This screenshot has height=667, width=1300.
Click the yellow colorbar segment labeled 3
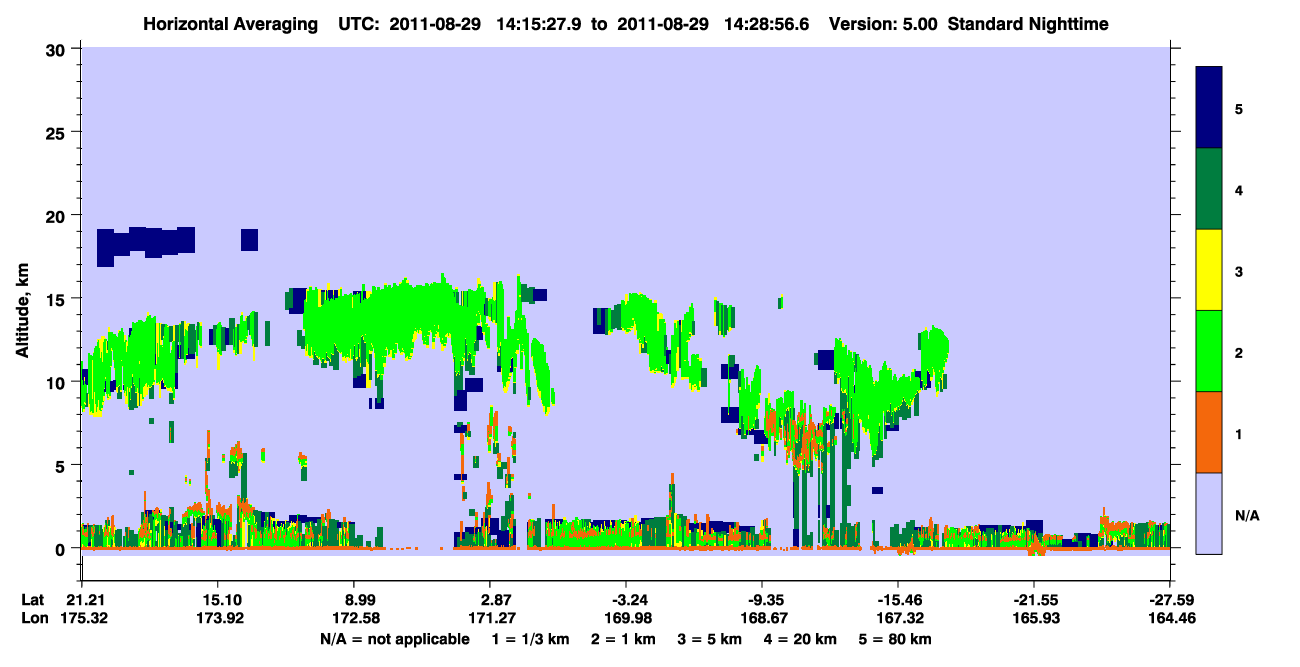[x=1209, y=270]
